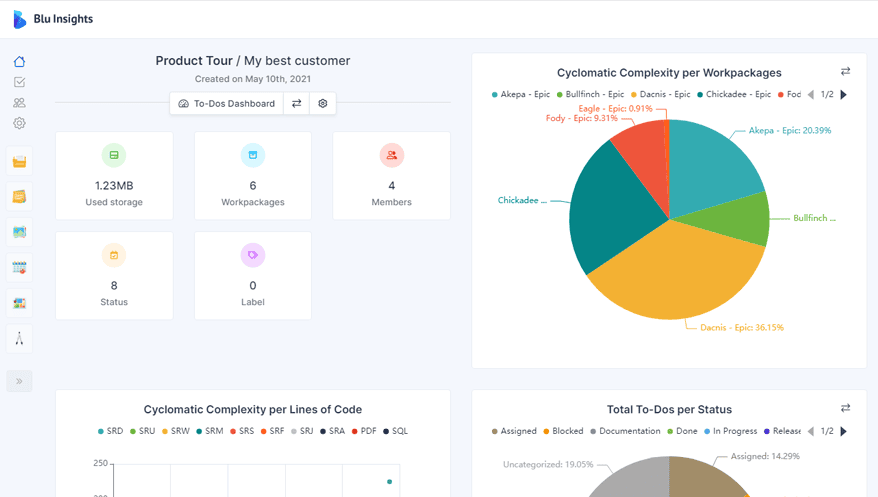This screenshot has height=497, width=878.
Task: Toggle Blocked legend entry in To-Dos chart
Action: 563,431
